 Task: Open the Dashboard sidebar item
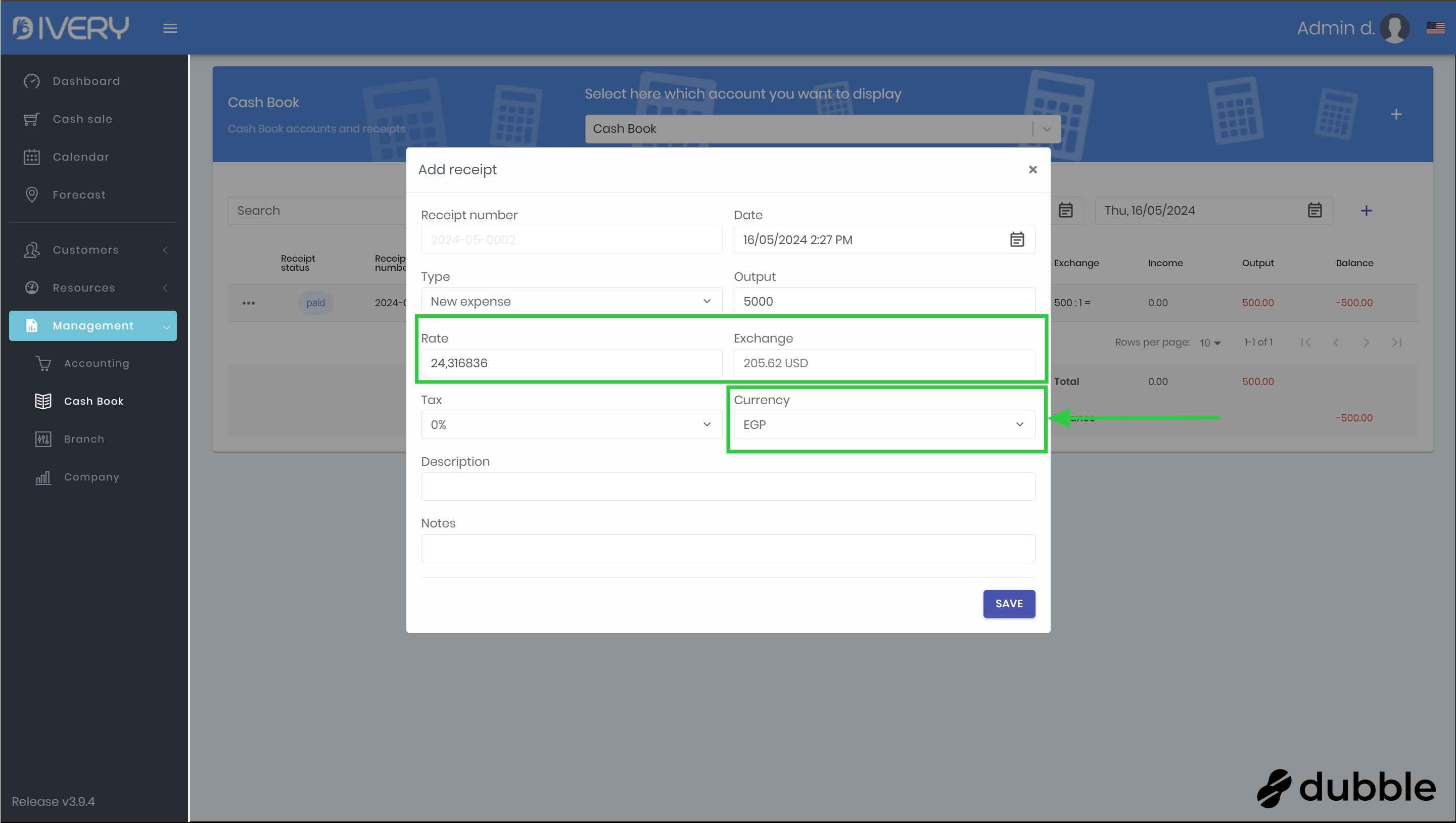86,81
